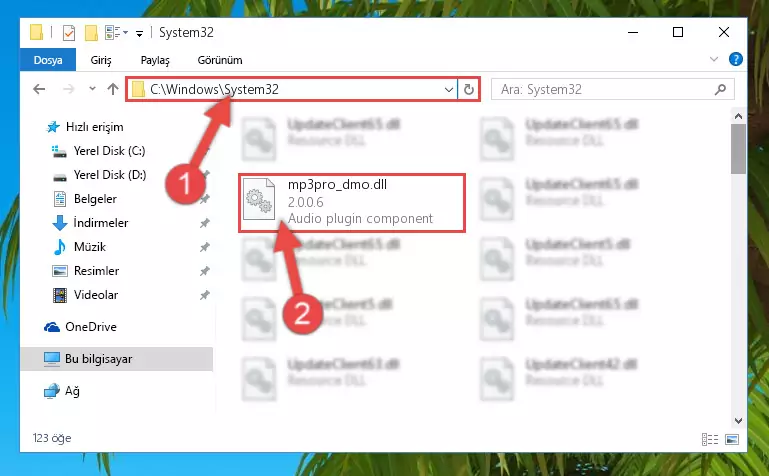Switch to details view button
This screenshot has height=476, width=769.
710,439
